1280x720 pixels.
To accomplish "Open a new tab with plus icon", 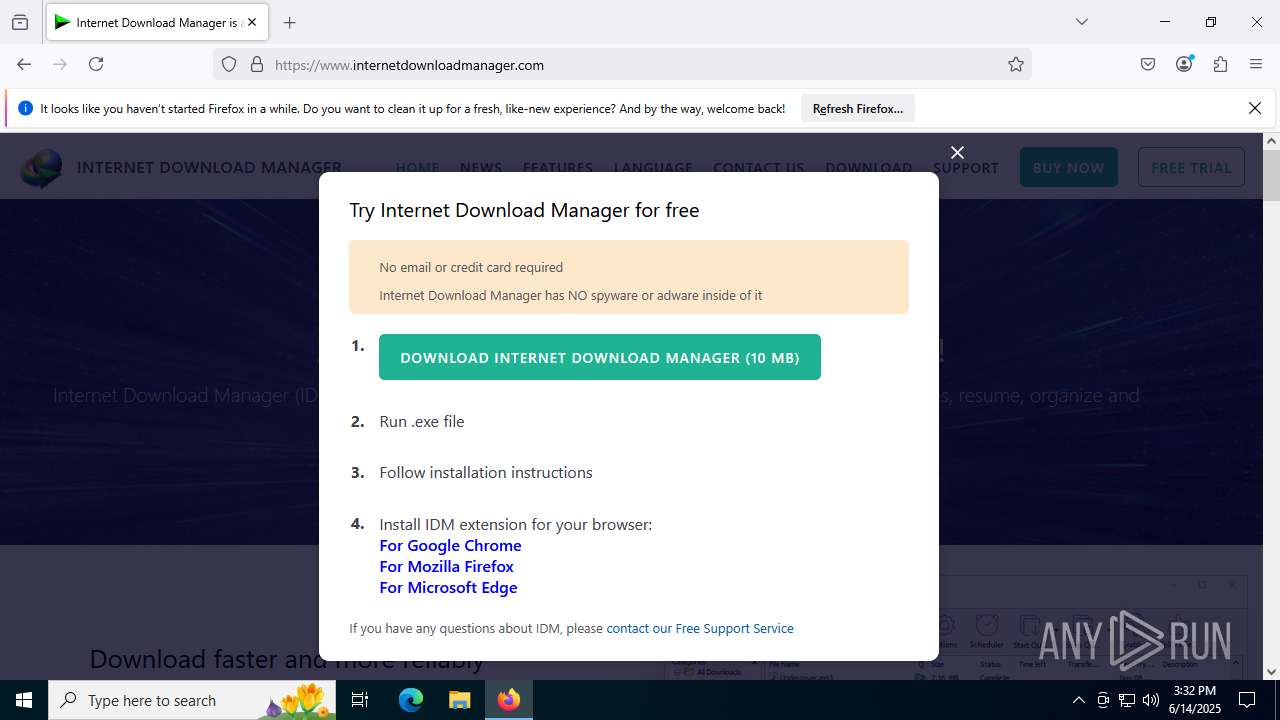I will click(x=290, y=22).
